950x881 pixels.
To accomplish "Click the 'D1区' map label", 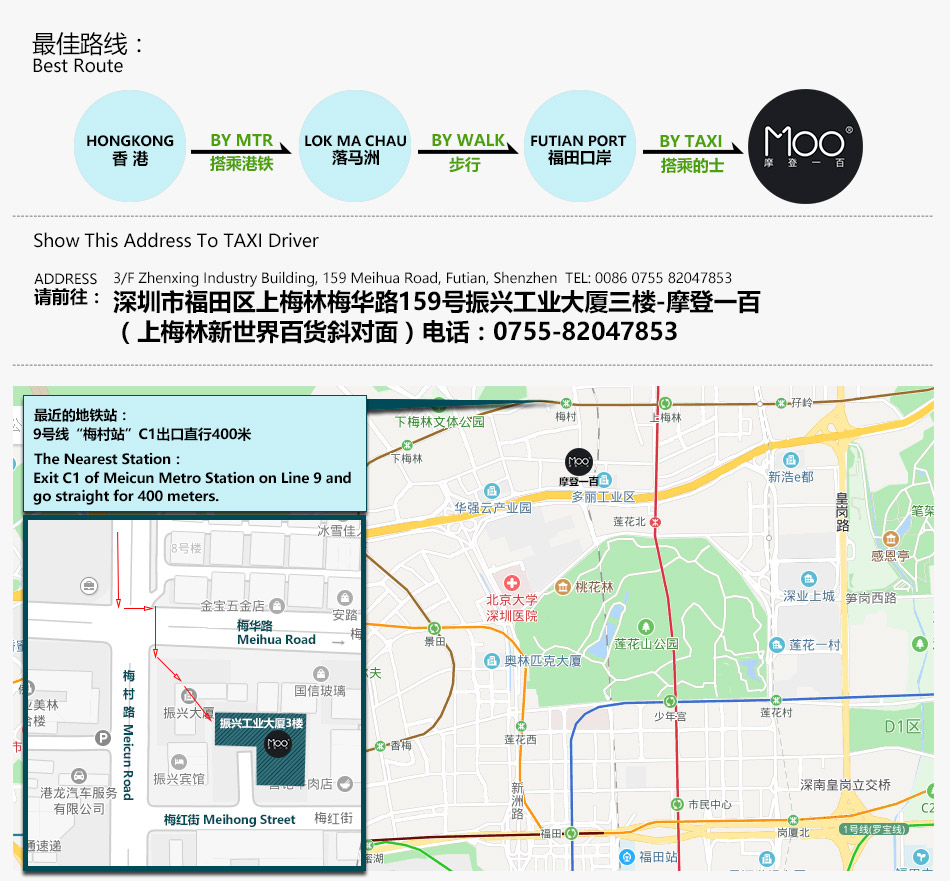I will tap(902, 726).
